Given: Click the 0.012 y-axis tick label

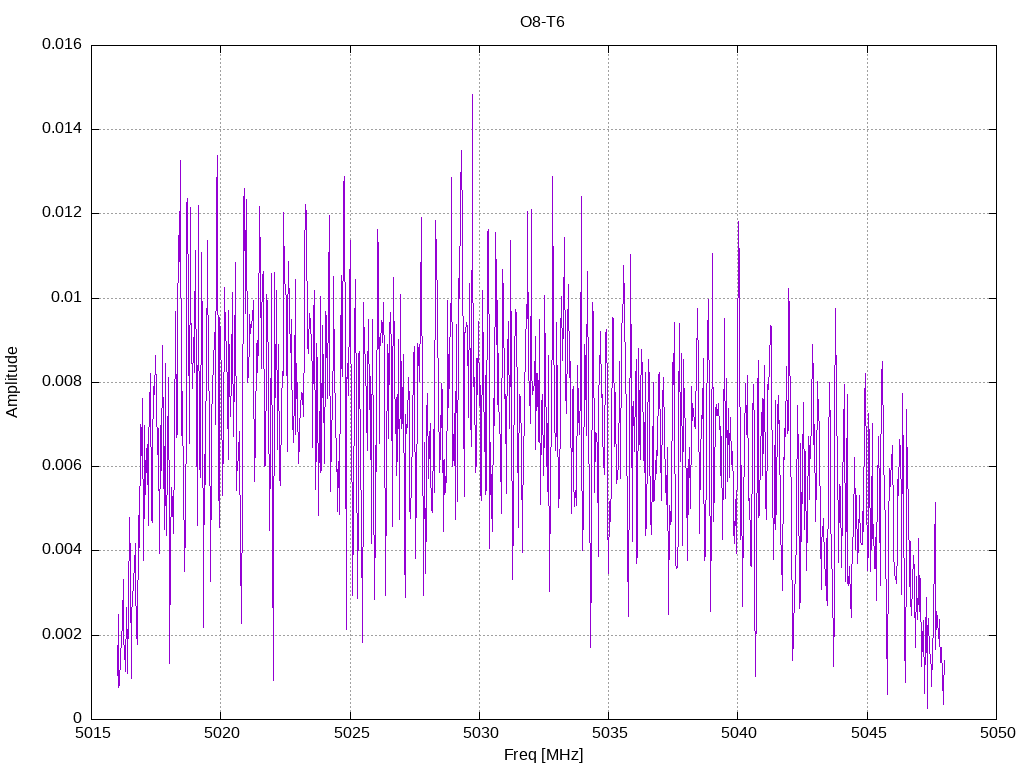Looking at the screenshot, I should [62, 213].
